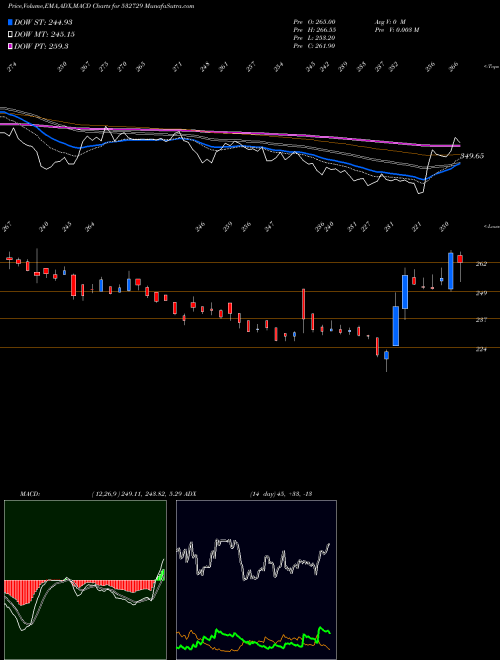
Task: Select the 'Pre L: 253.20' low value
Action: tap(314, 37)
